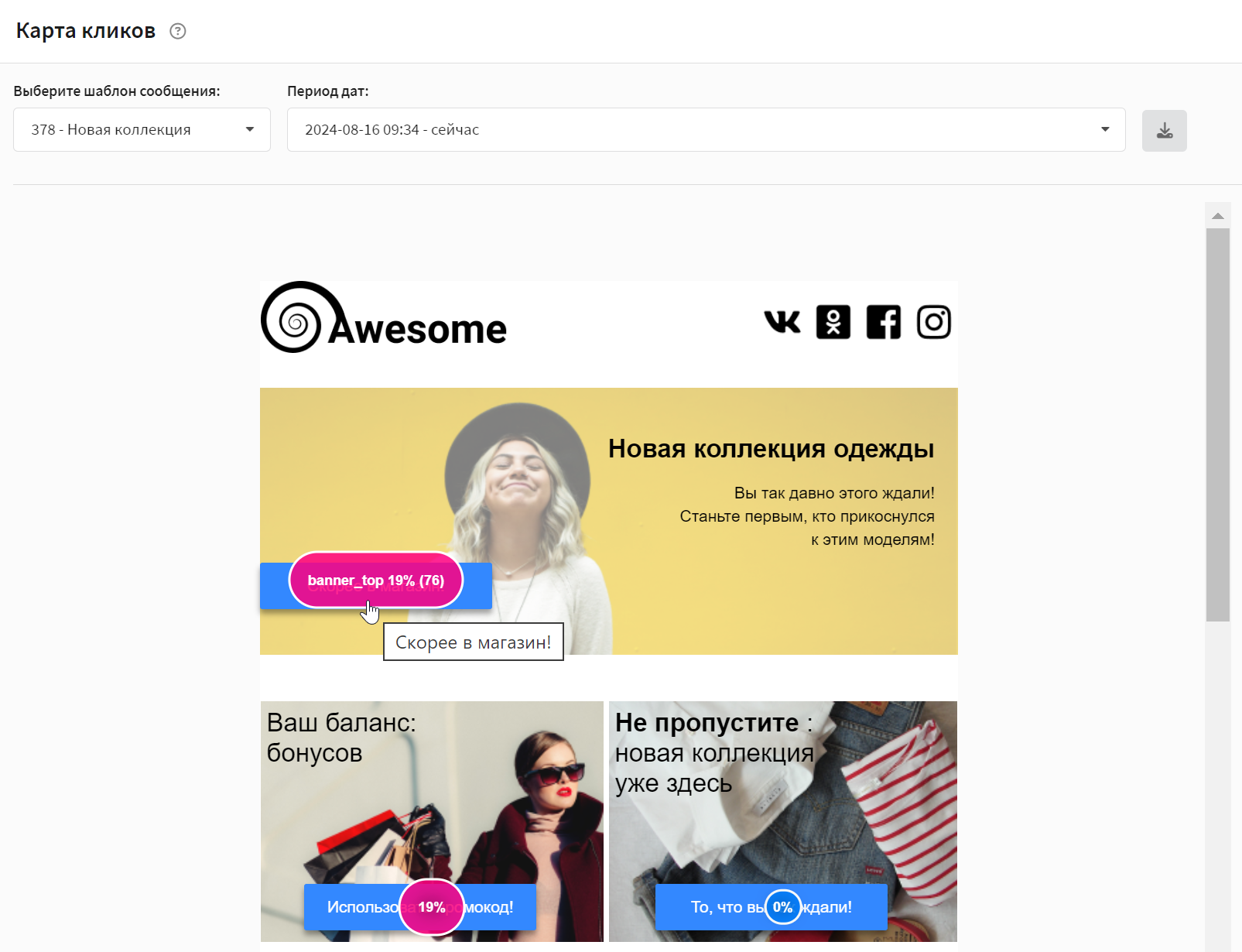Open the Facebook social icon

[x=884, y=322]
